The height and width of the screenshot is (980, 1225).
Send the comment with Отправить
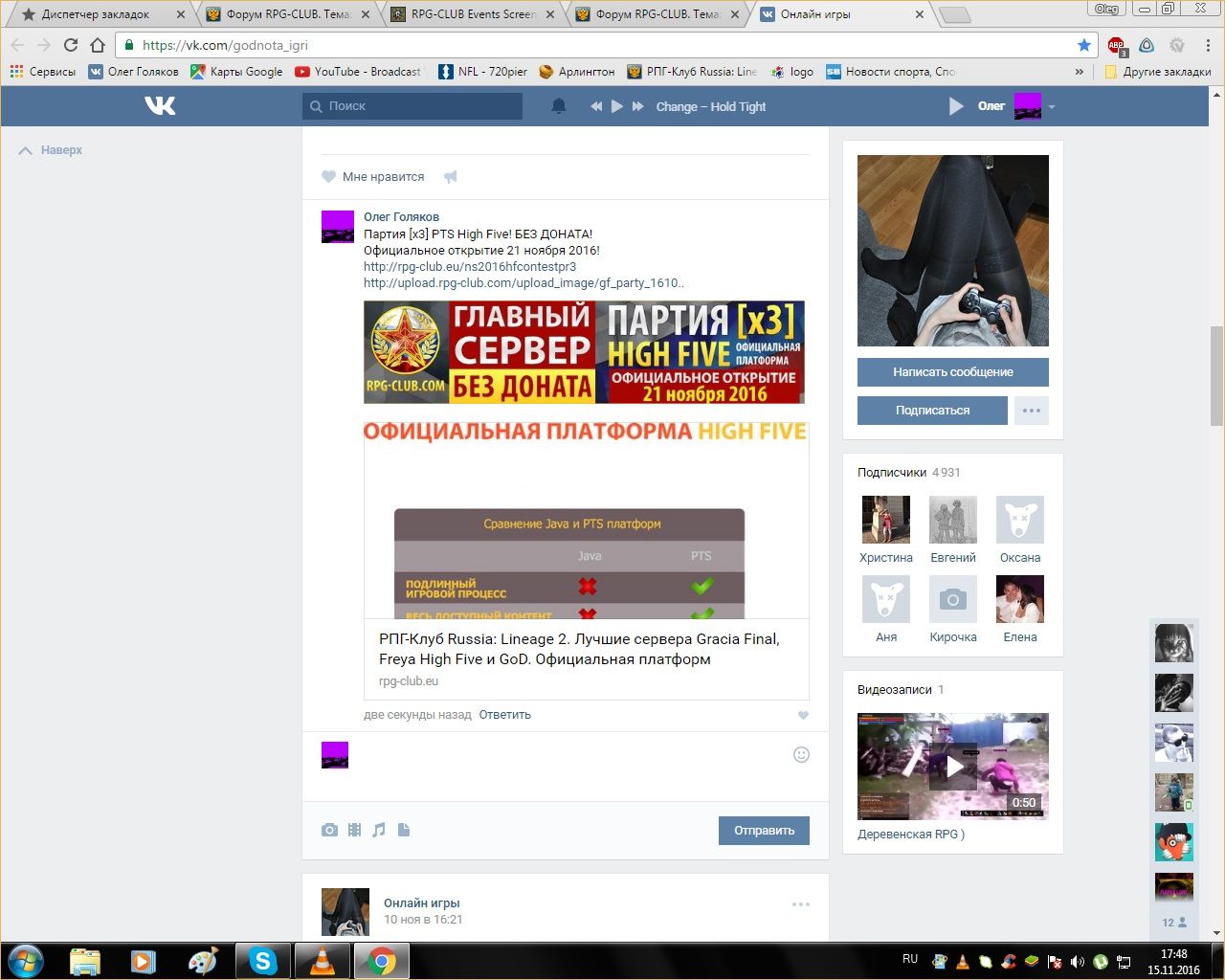(x=764, y=831)
